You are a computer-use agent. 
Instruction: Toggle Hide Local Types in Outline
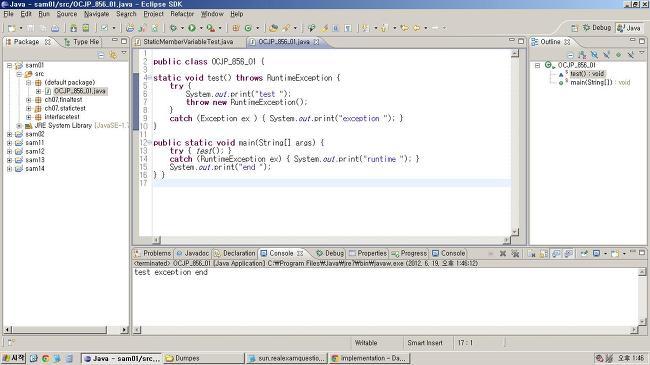coord(631,55)
